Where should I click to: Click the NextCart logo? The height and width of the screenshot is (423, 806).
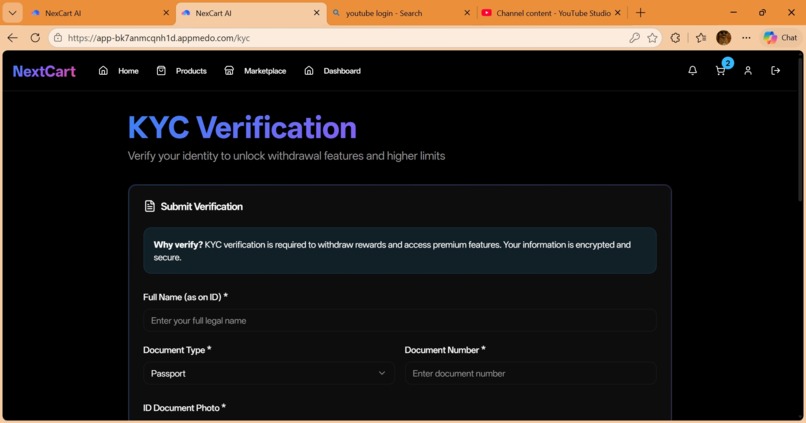[44, 71]
